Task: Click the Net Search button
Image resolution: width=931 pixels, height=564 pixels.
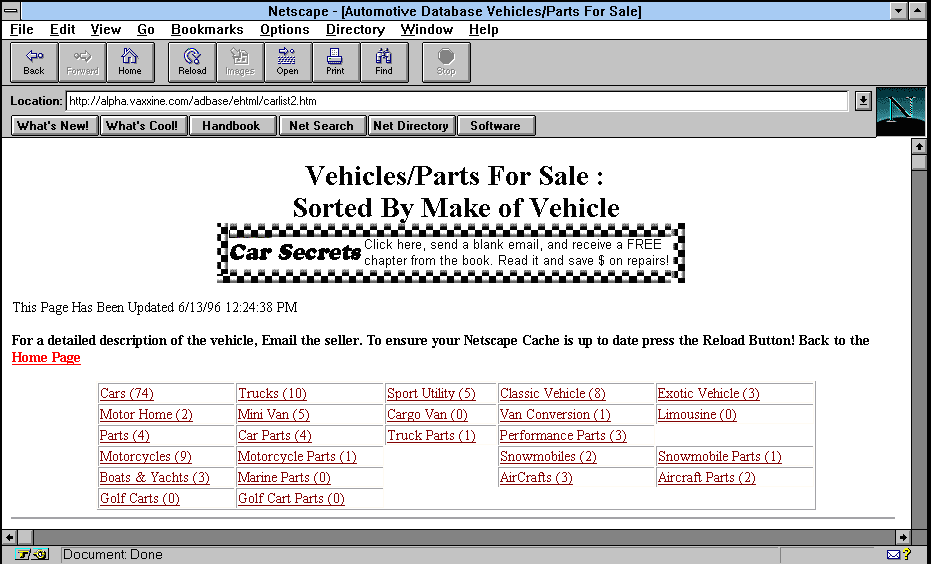Action: pyautogui.click(x=322, y=126)
